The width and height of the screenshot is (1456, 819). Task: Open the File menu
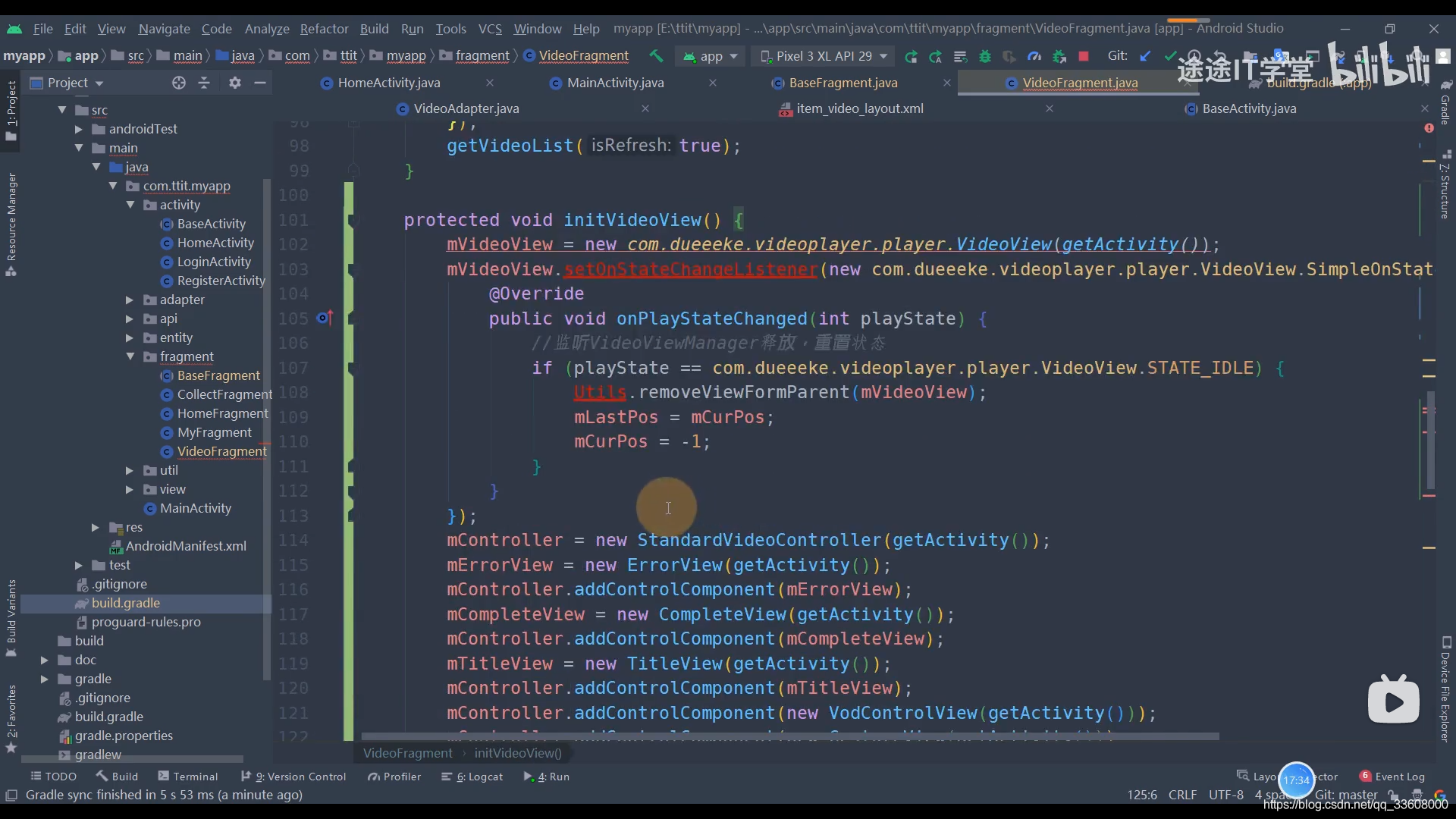(x=43, y=29)
